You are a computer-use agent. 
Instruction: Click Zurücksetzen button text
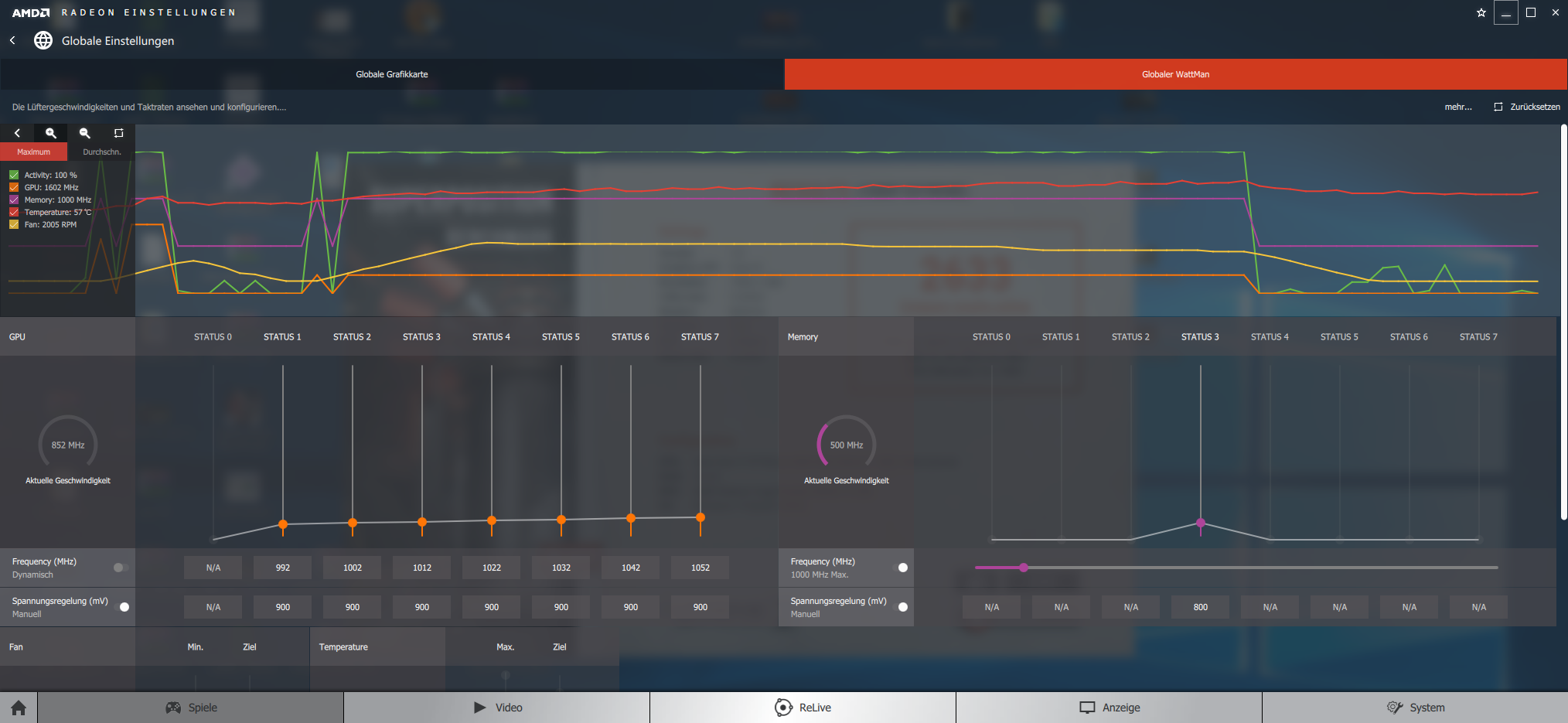(x=1535, y=107)
